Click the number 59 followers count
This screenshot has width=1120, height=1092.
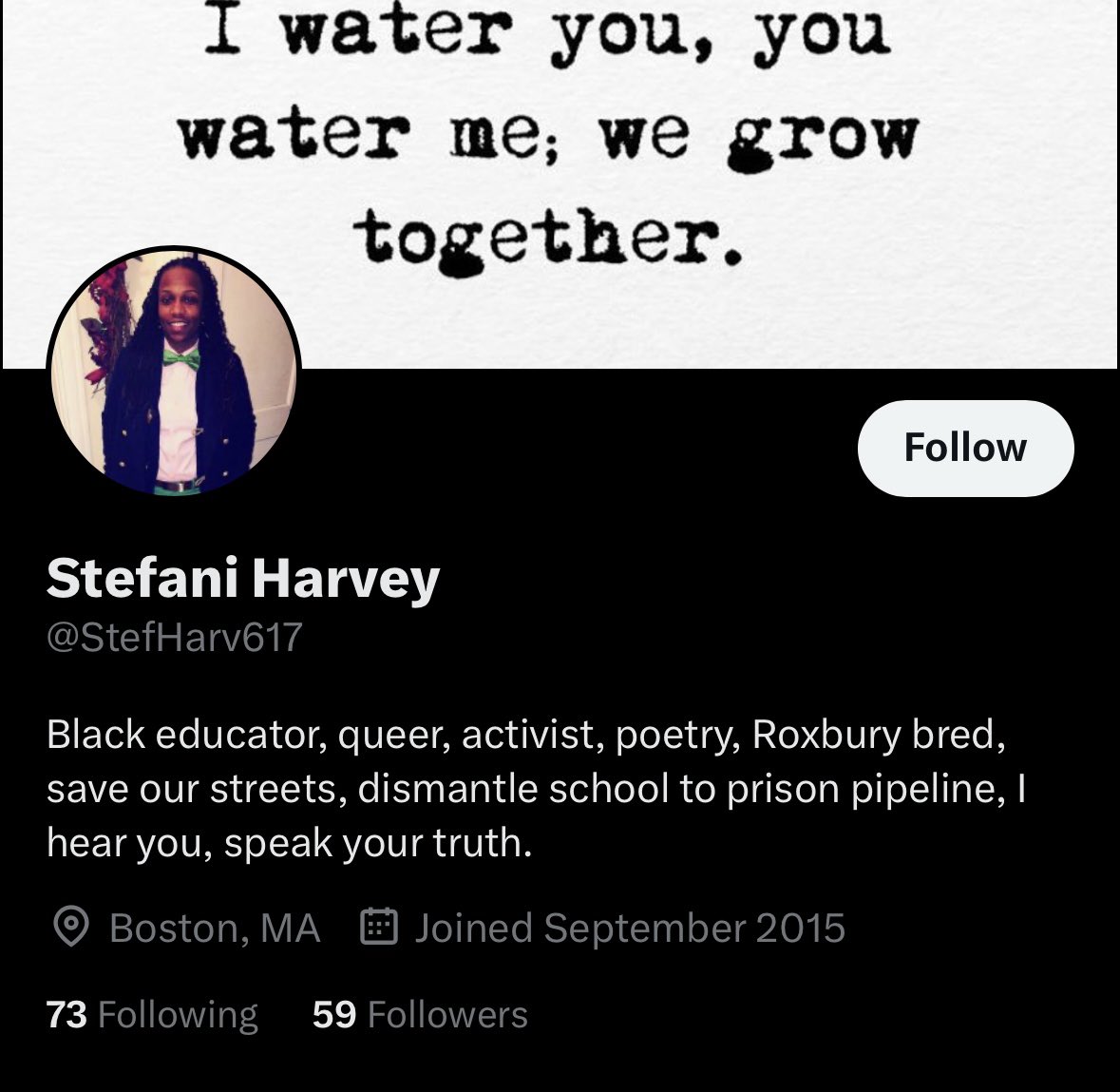[334, 1014]
